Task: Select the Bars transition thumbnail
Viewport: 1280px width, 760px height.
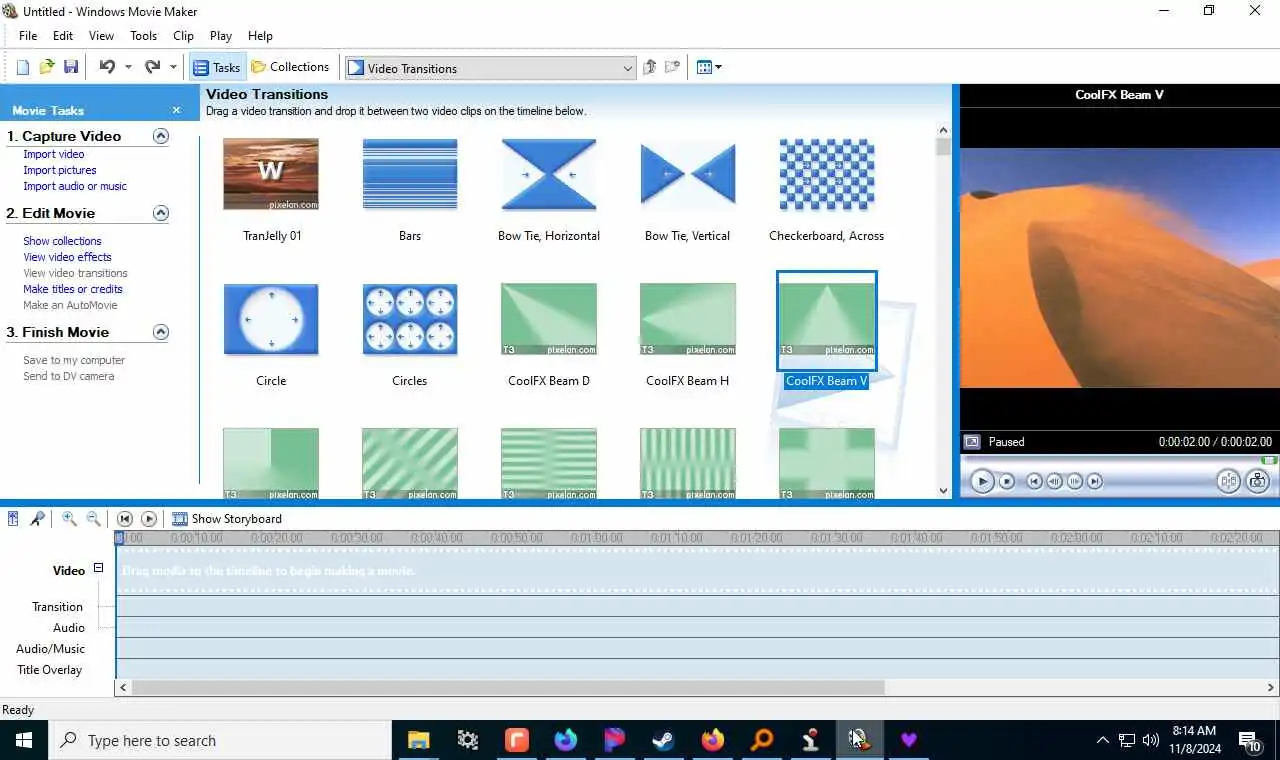Action: (x=410, y=174)
